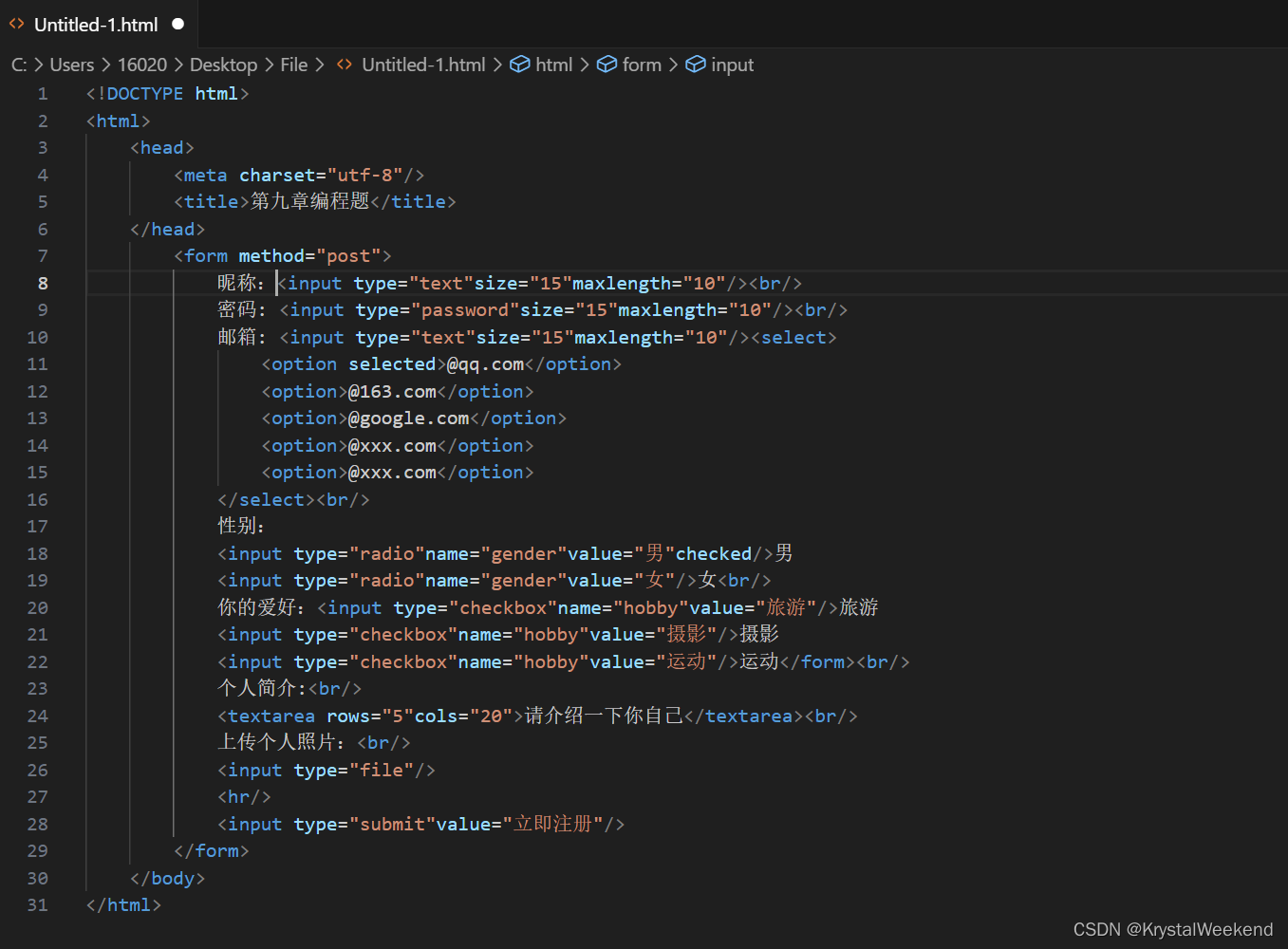Click value="女" on line 19
The image size is (1288, 949).
click(x=621, y=581)
